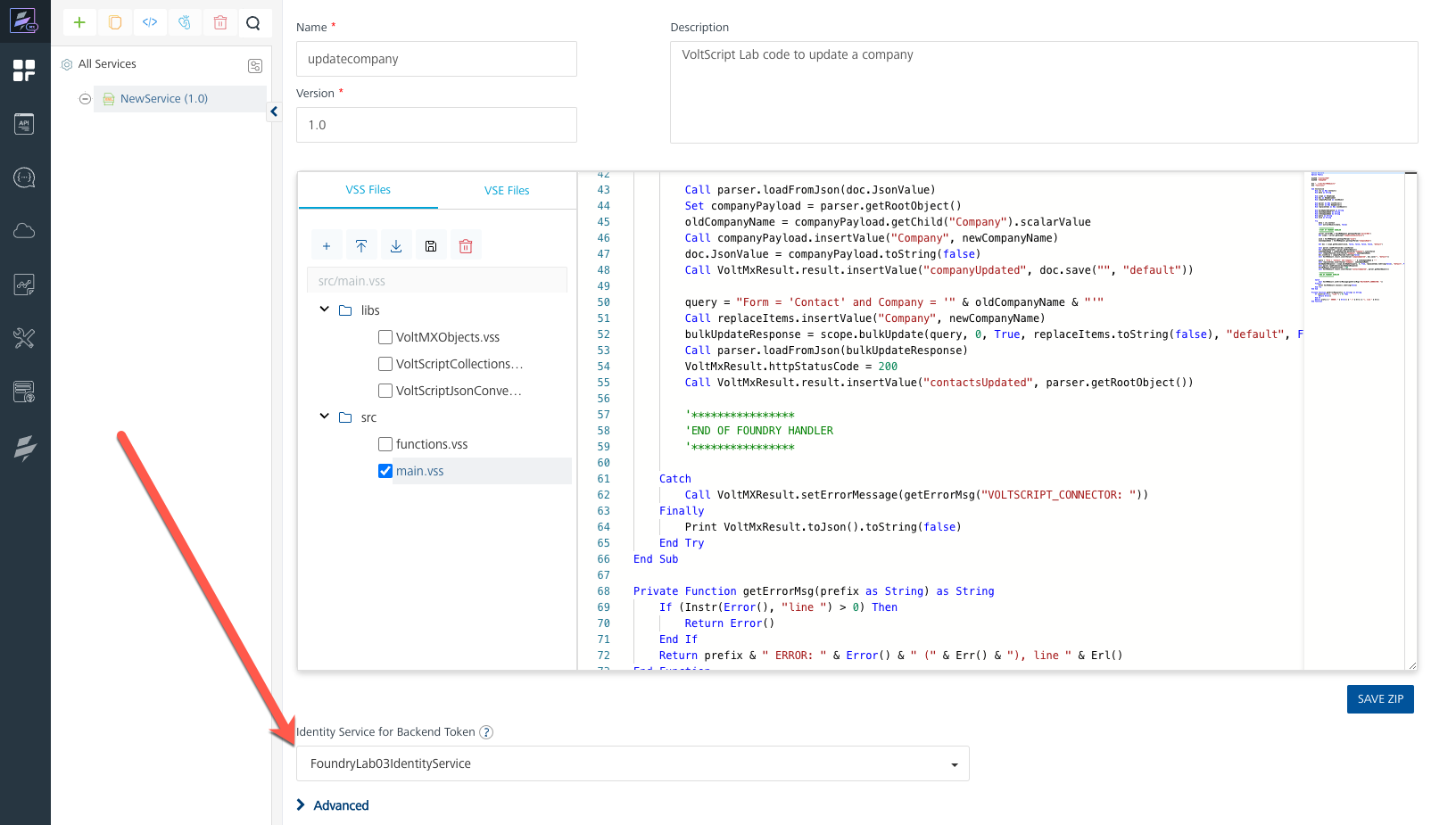Image resolution: width=1456 pixels, height=825 pixels.
Task: Add a new VSS file with plus
Action: pos(327,246)
